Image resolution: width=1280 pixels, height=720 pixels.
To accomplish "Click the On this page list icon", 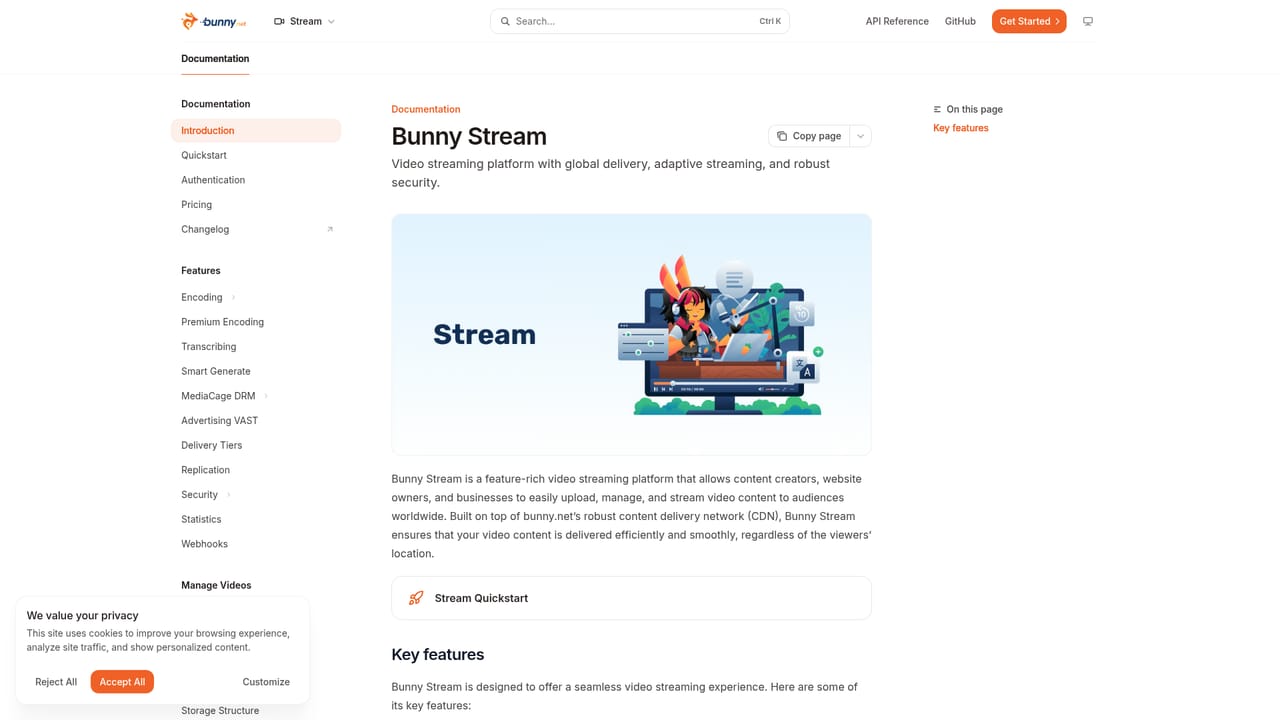I will pos(937,109).
